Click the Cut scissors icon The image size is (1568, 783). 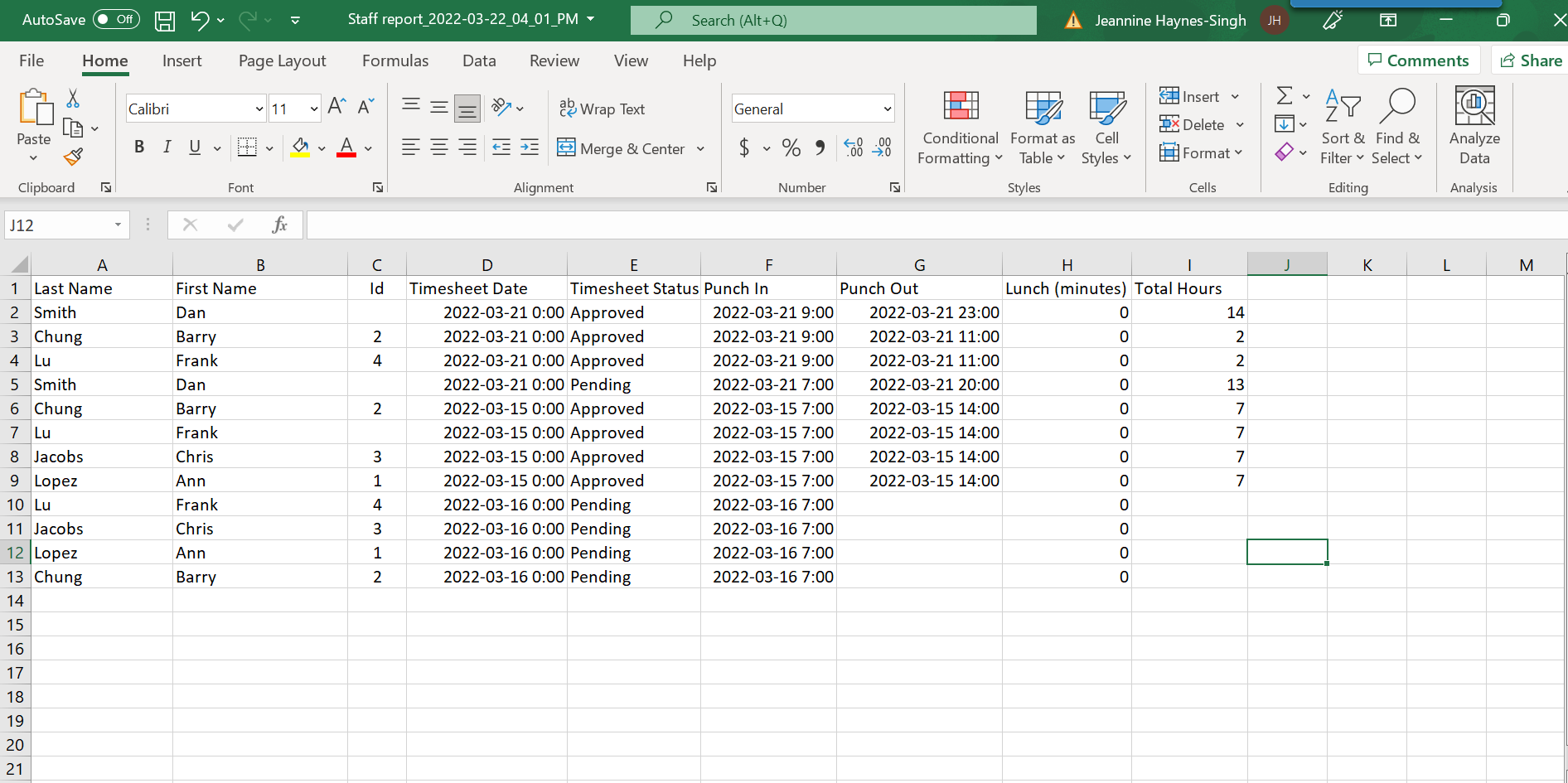point(73,99)
